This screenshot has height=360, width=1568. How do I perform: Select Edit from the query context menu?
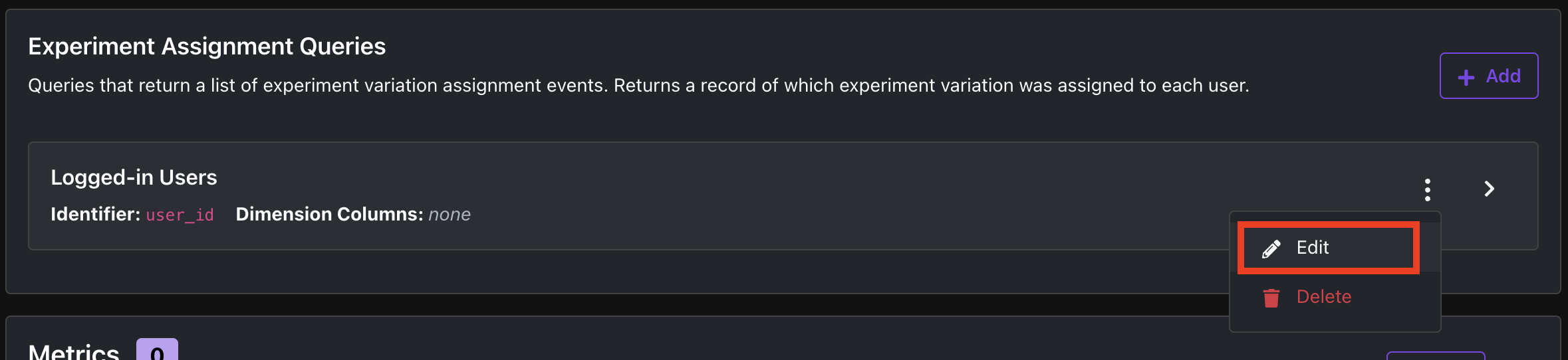click(1329, 248)
